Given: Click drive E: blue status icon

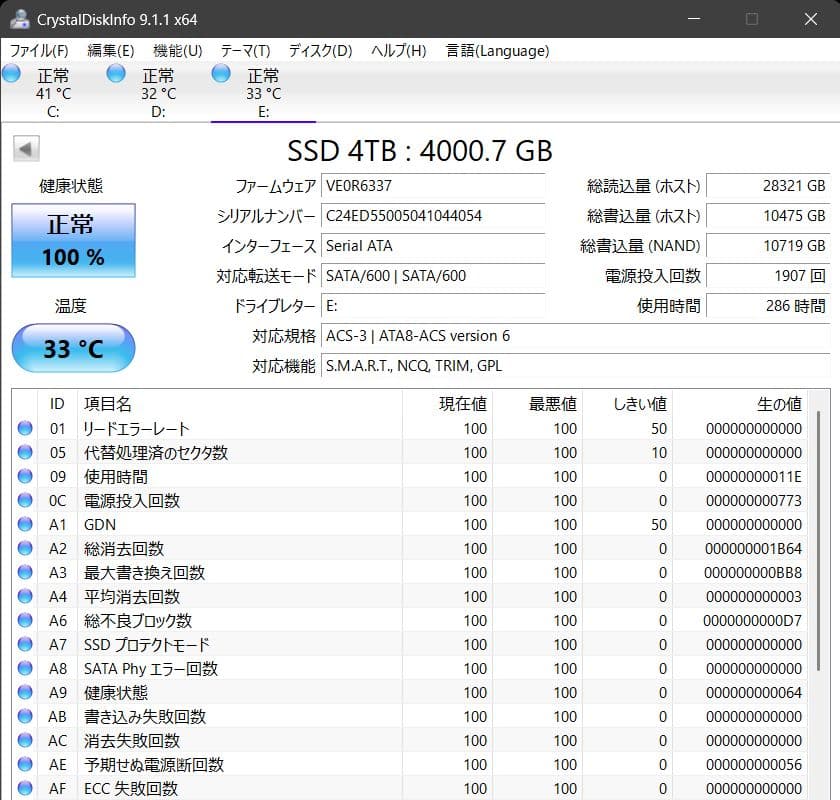Looking at the screenshot, I should (x=220, y=72).
